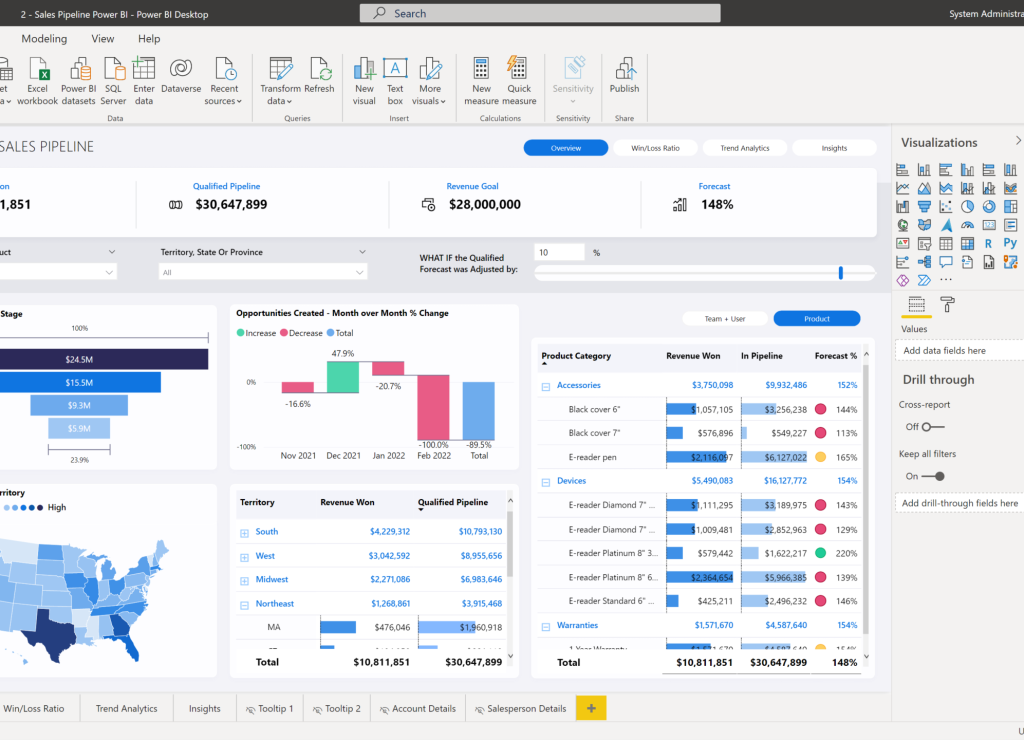Viewport: 1024px width, 740px height.
Task: Add a new page with plus button
Action: [591, 708]
